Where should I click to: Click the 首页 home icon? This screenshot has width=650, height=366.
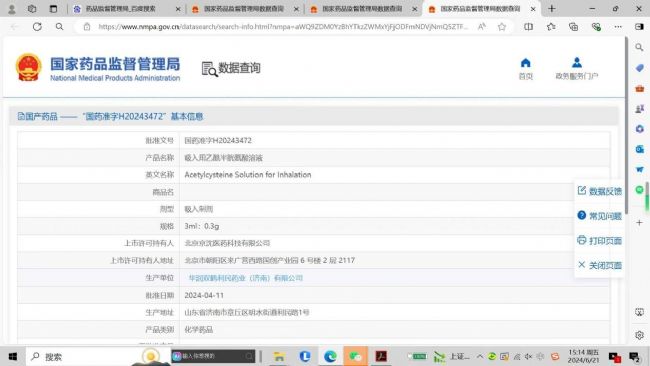[525, 63]
